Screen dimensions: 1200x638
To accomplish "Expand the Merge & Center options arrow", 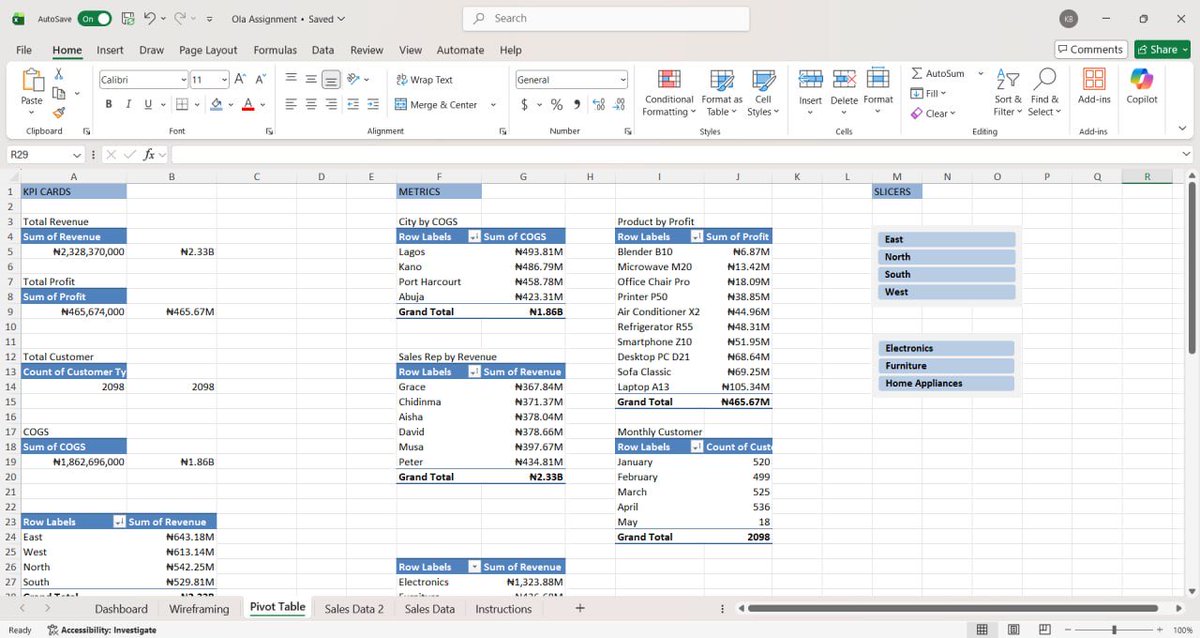I will tap(493, 105).
